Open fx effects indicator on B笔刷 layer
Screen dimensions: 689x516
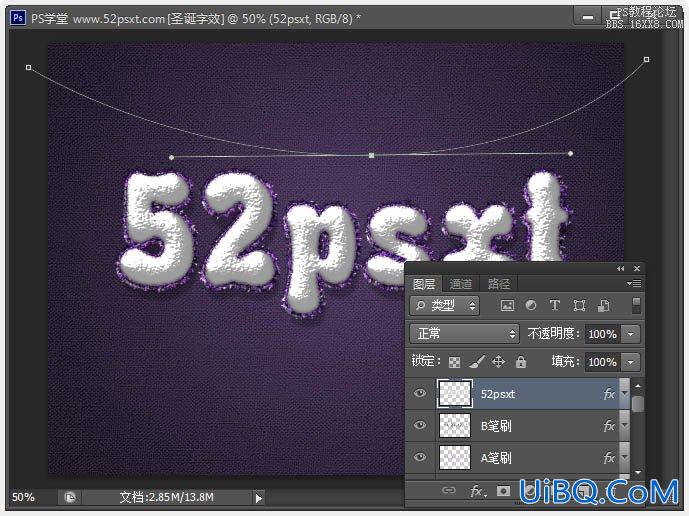609,425
